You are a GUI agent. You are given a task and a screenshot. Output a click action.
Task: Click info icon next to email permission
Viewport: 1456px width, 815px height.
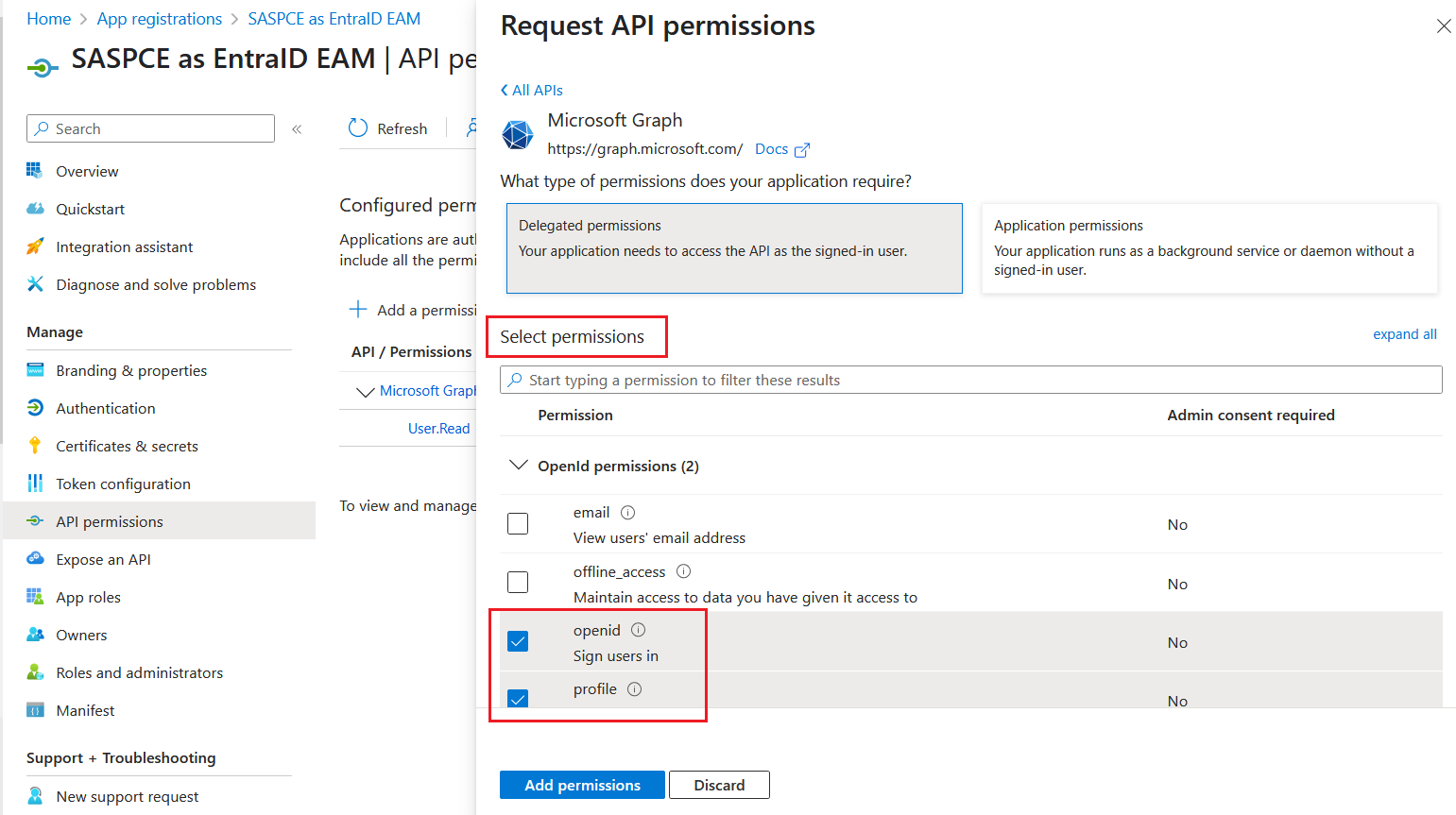click(627, 513)
